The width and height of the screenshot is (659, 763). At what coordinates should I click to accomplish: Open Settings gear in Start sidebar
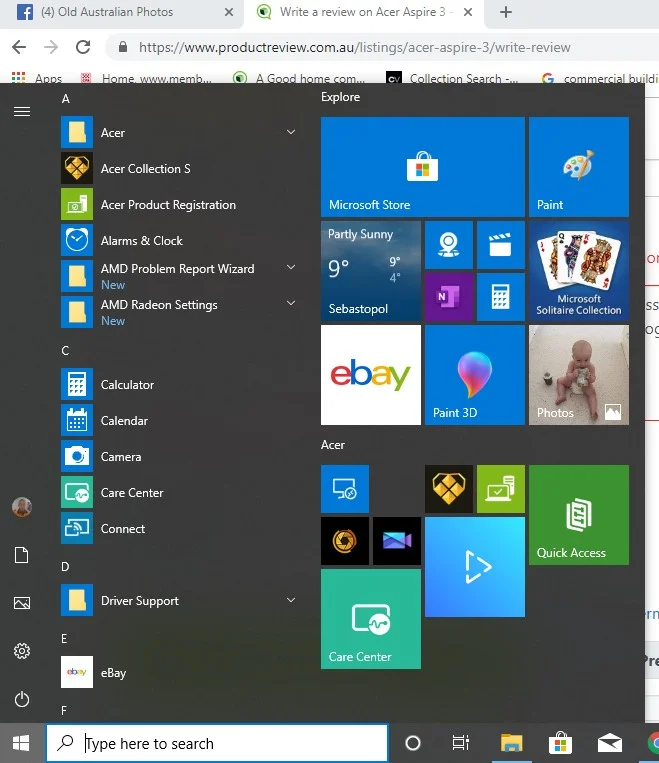22,651
